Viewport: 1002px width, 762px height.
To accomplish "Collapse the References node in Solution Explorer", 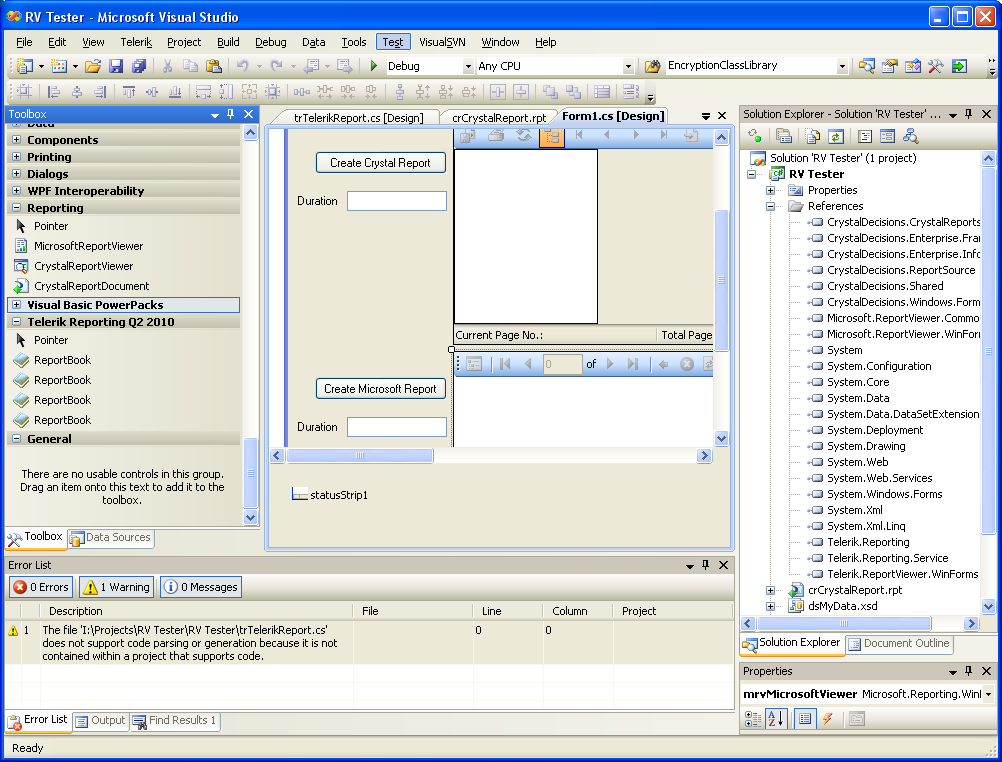I will click(x=771, y=206).
